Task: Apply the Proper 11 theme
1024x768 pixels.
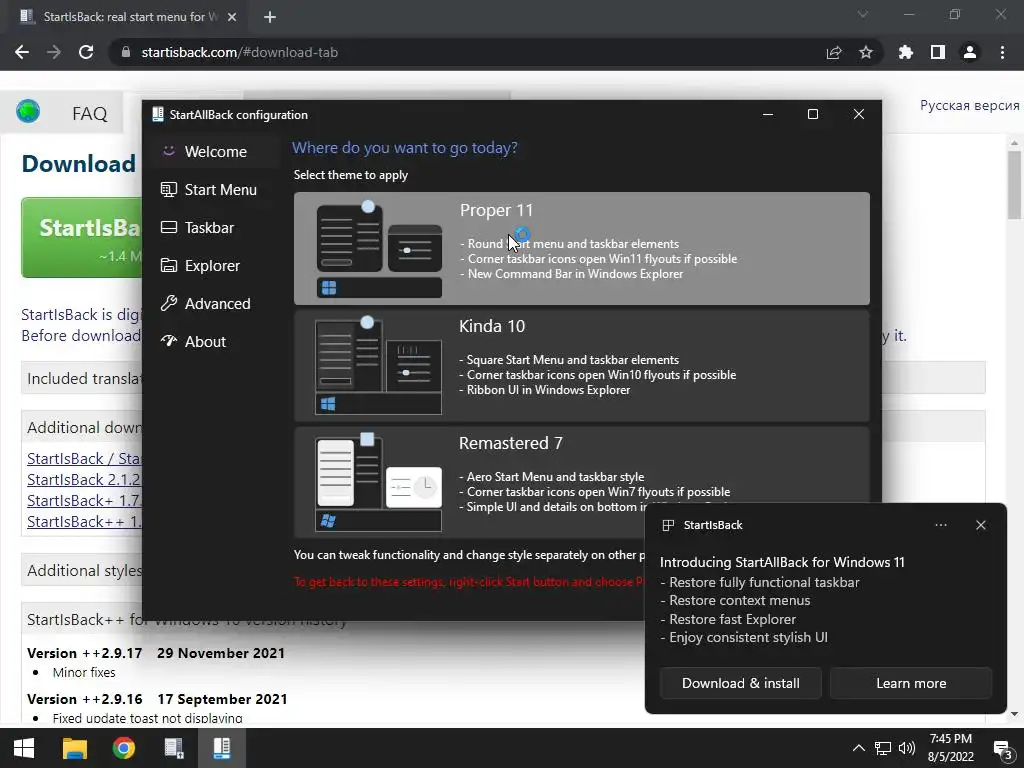Action: (x=581, y=248)
